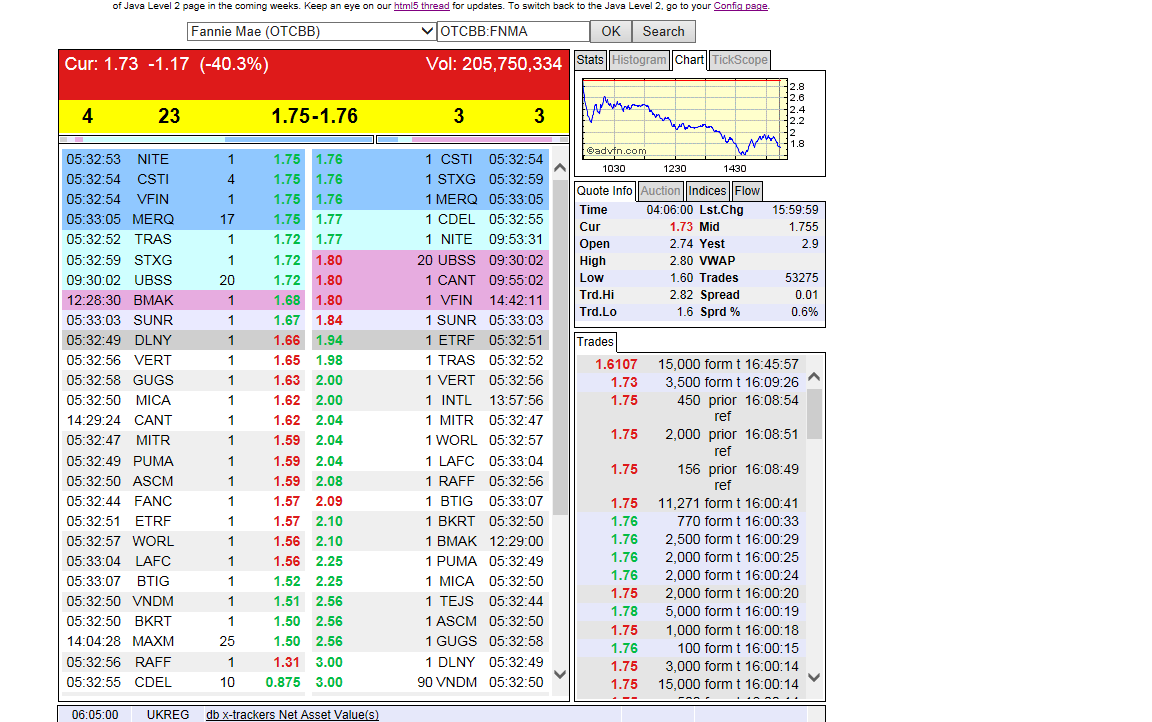Click the Level 2 table scrollbar thumb

(560, 347)
